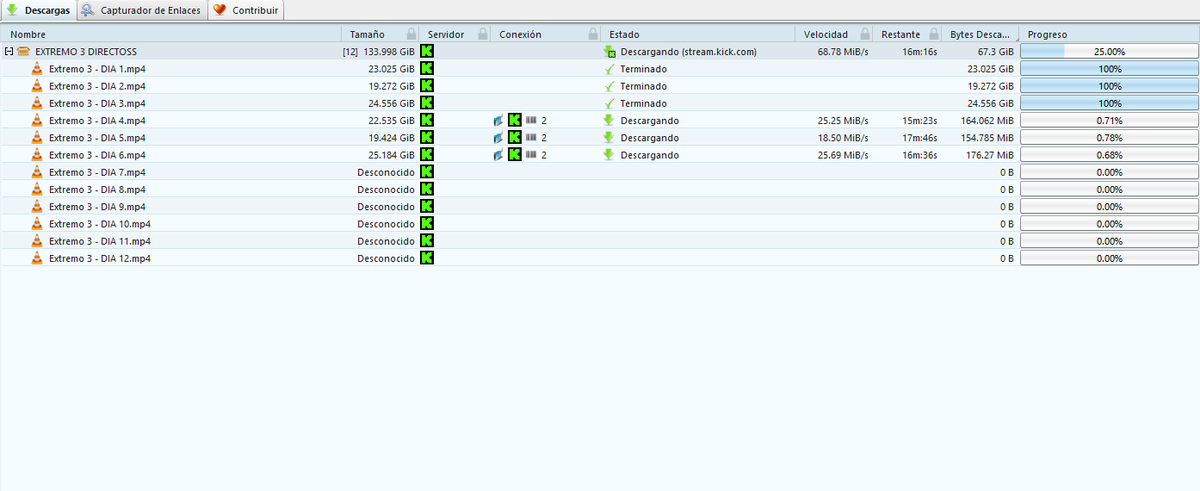This screenshot has height=491, width=1200.
Task: Click the 17m:46s remaining time
Action: (920, 138)
